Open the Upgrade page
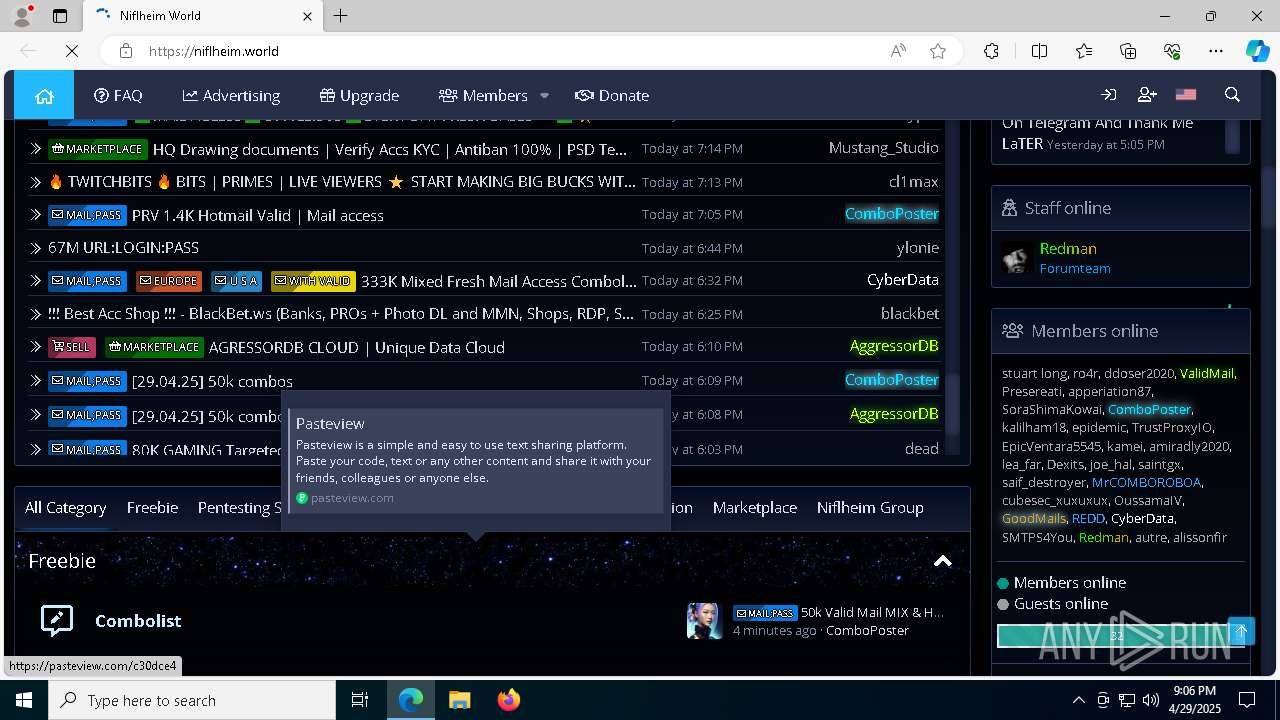This screenshot has height=720, width=1280. click(359, 95)
